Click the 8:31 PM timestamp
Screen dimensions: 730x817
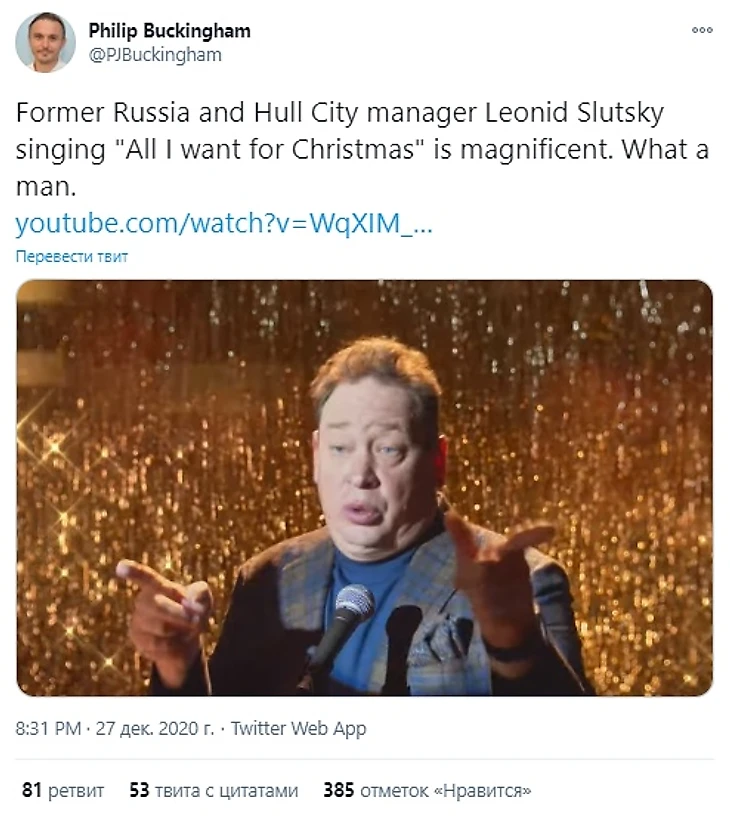coord(48,728)
